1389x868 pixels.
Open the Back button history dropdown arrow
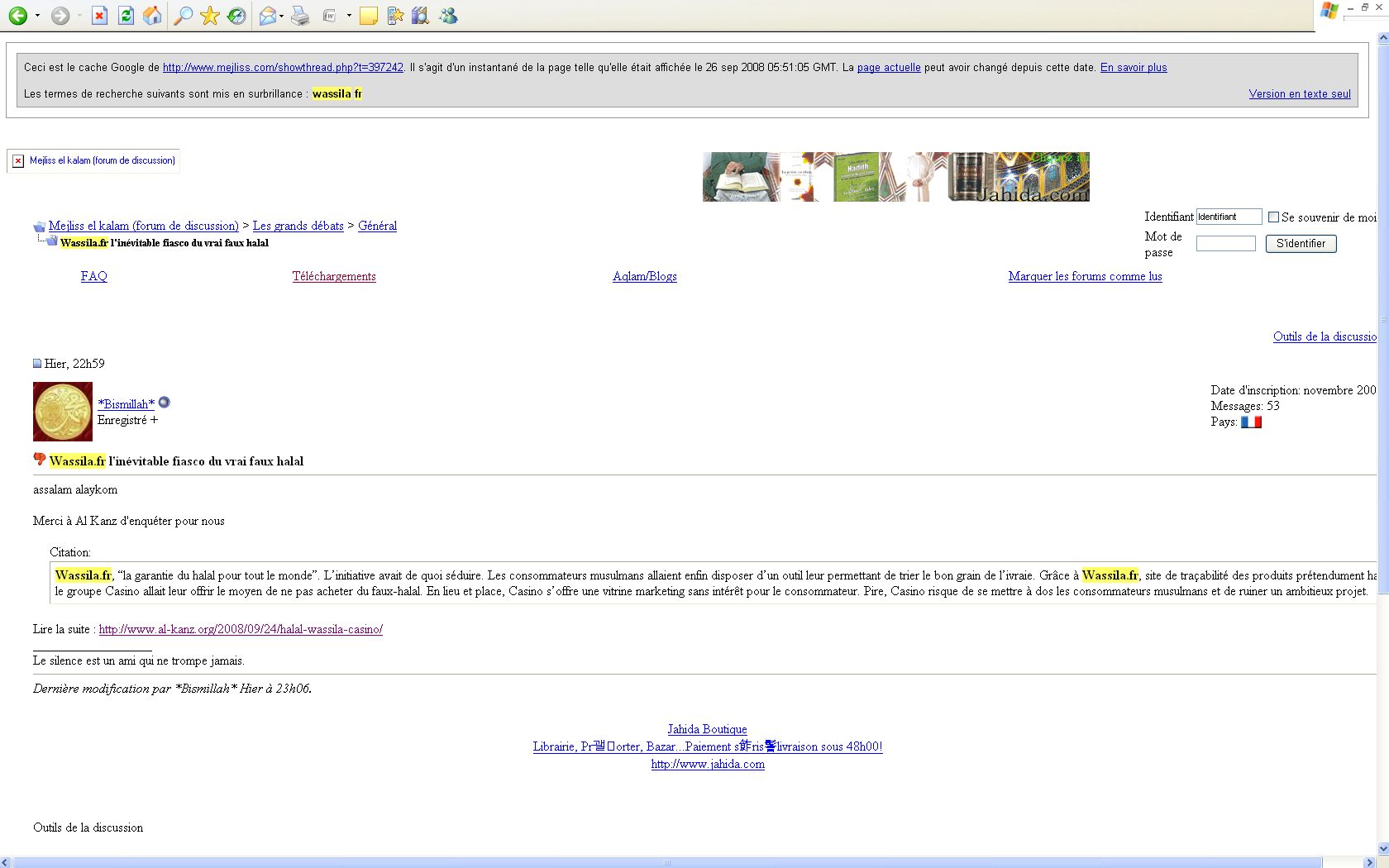[37, 16]
